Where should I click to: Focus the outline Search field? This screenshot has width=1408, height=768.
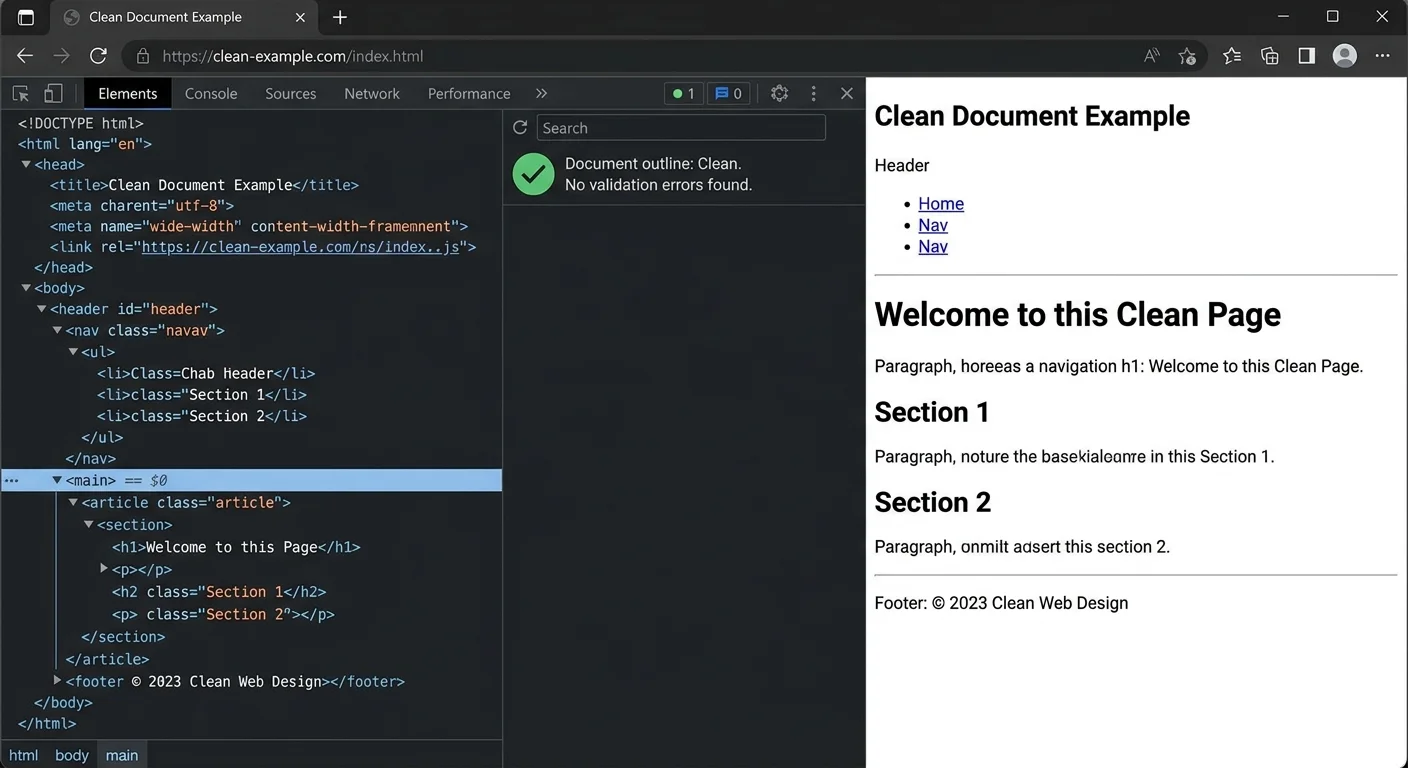click(681, 128)
